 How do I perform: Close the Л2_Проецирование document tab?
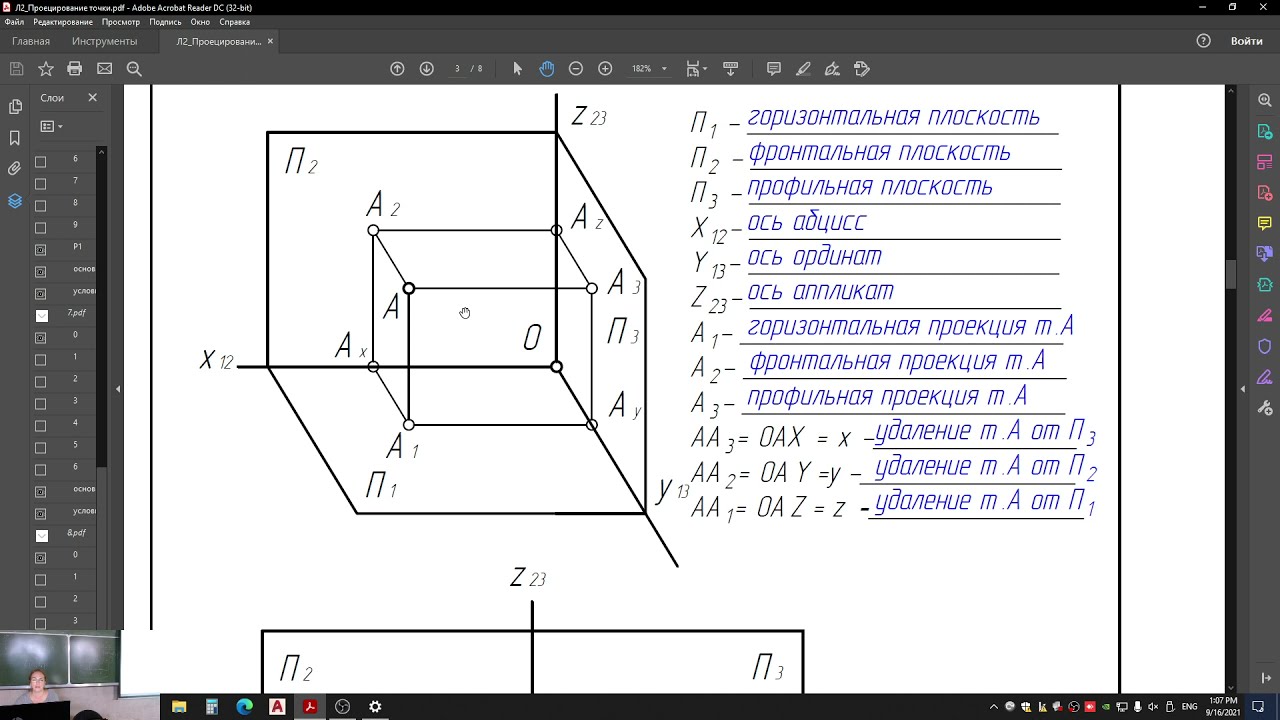pos(270,41)
